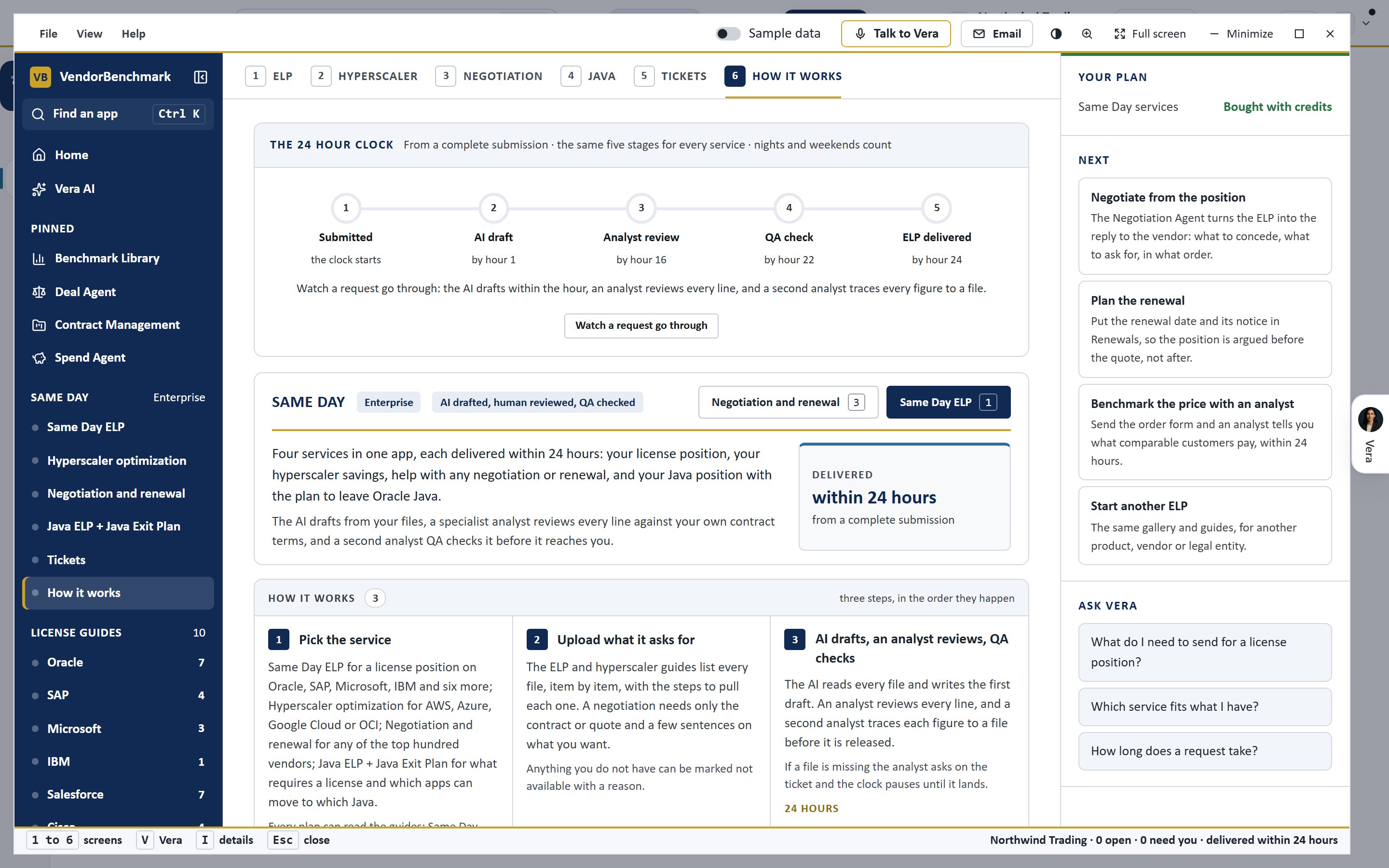This screenshot has width=1389, height=868.
Task: Open pinned Contract Management
Action: pyautogui.click(x=118, y=325)
